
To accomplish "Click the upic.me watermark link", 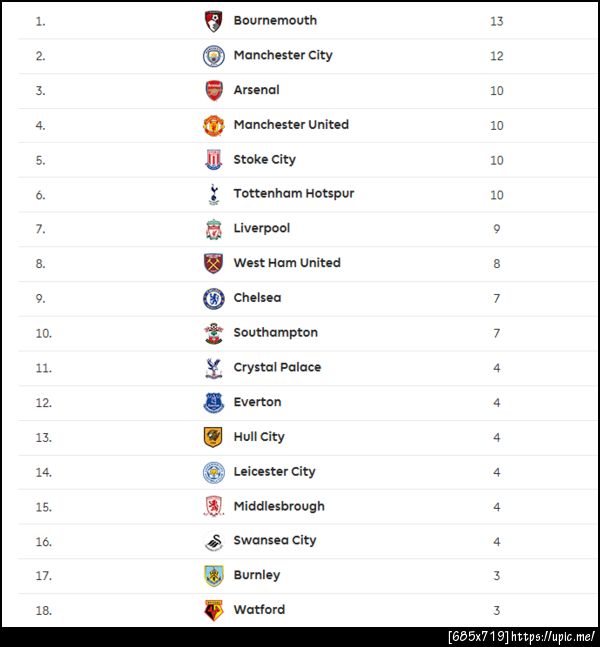I will click(x=555, y=637).
